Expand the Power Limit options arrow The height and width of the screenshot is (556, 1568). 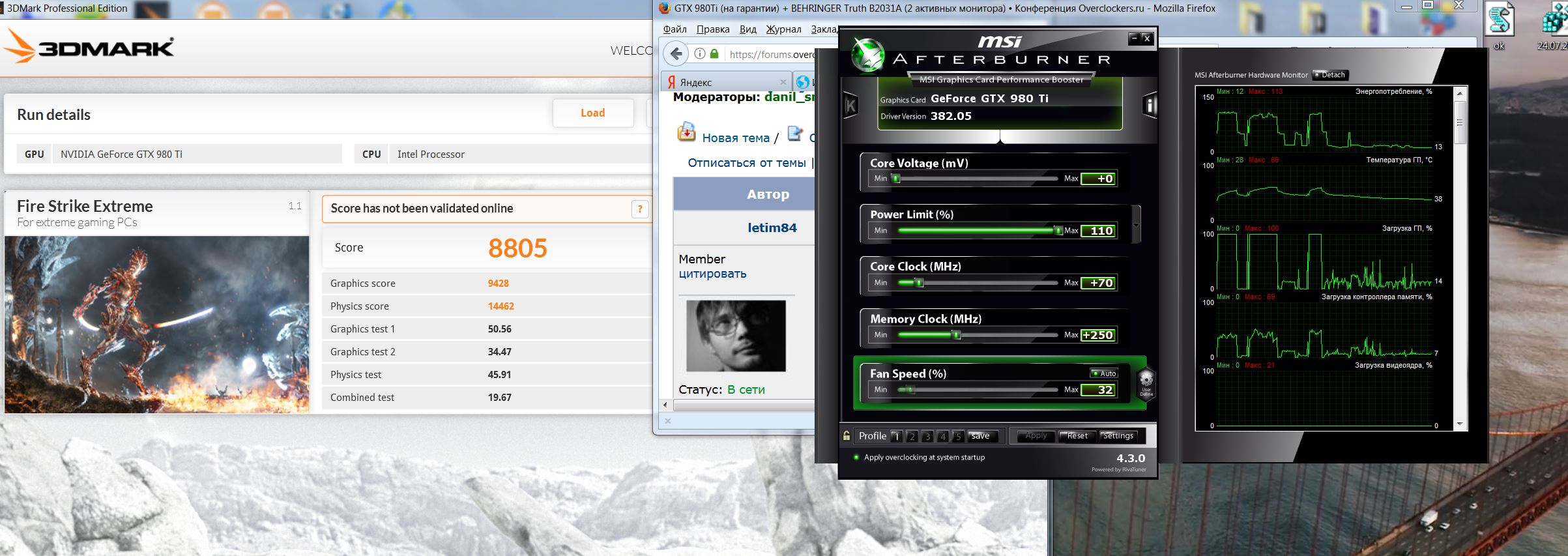1137,225
